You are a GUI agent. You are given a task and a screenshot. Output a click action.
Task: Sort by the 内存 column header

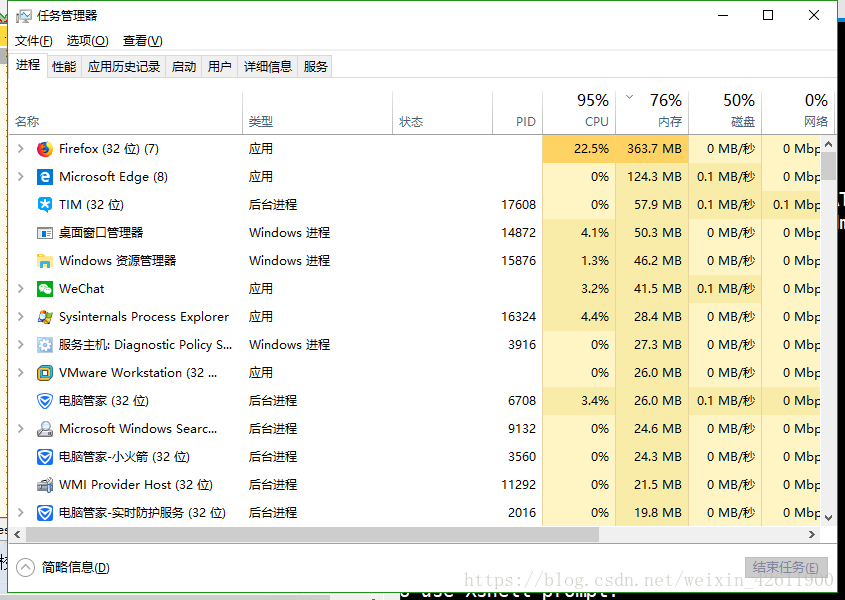tap(652, 113)
